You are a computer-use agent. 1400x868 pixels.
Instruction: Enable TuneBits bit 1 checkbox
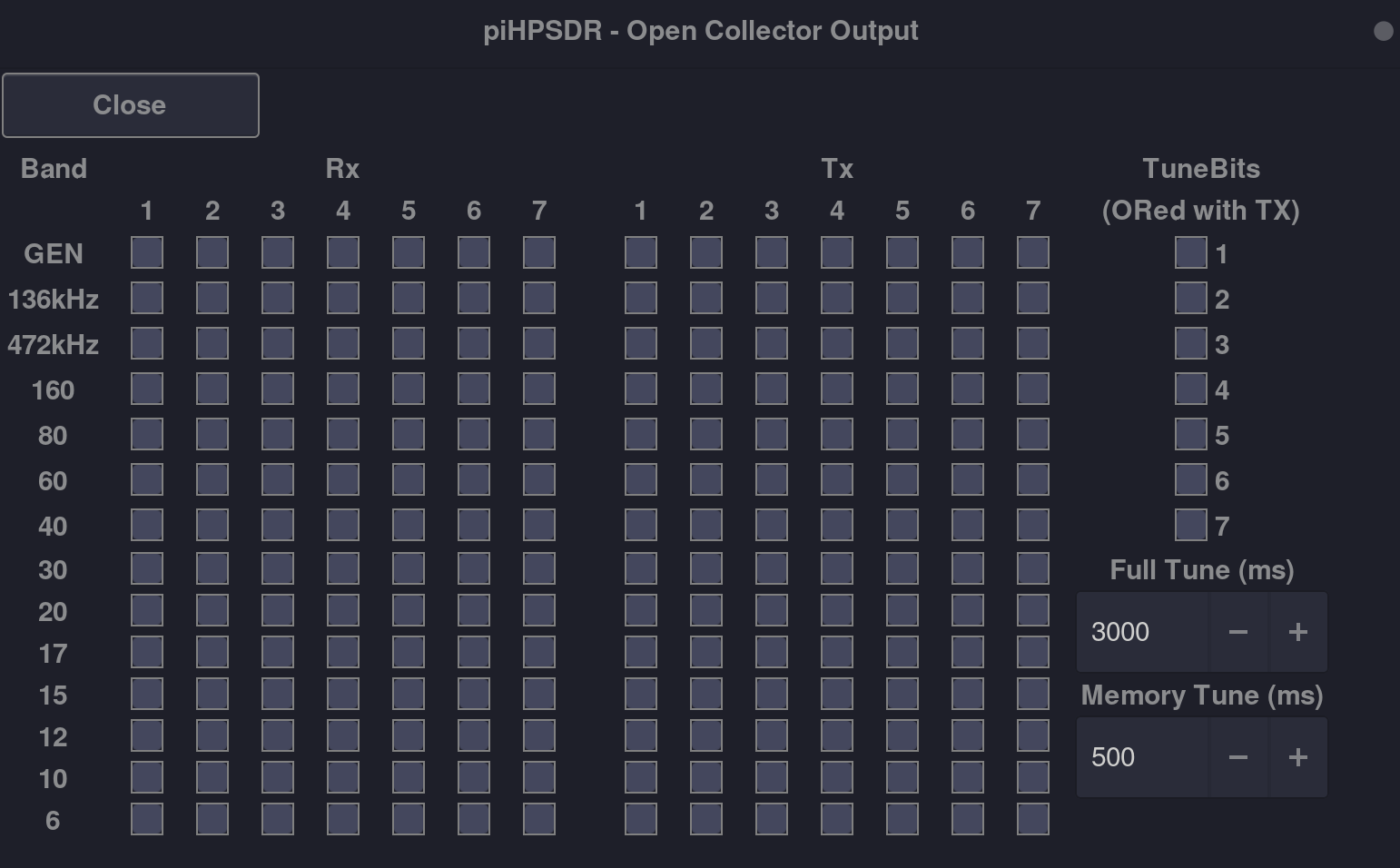coord(1190,252)
